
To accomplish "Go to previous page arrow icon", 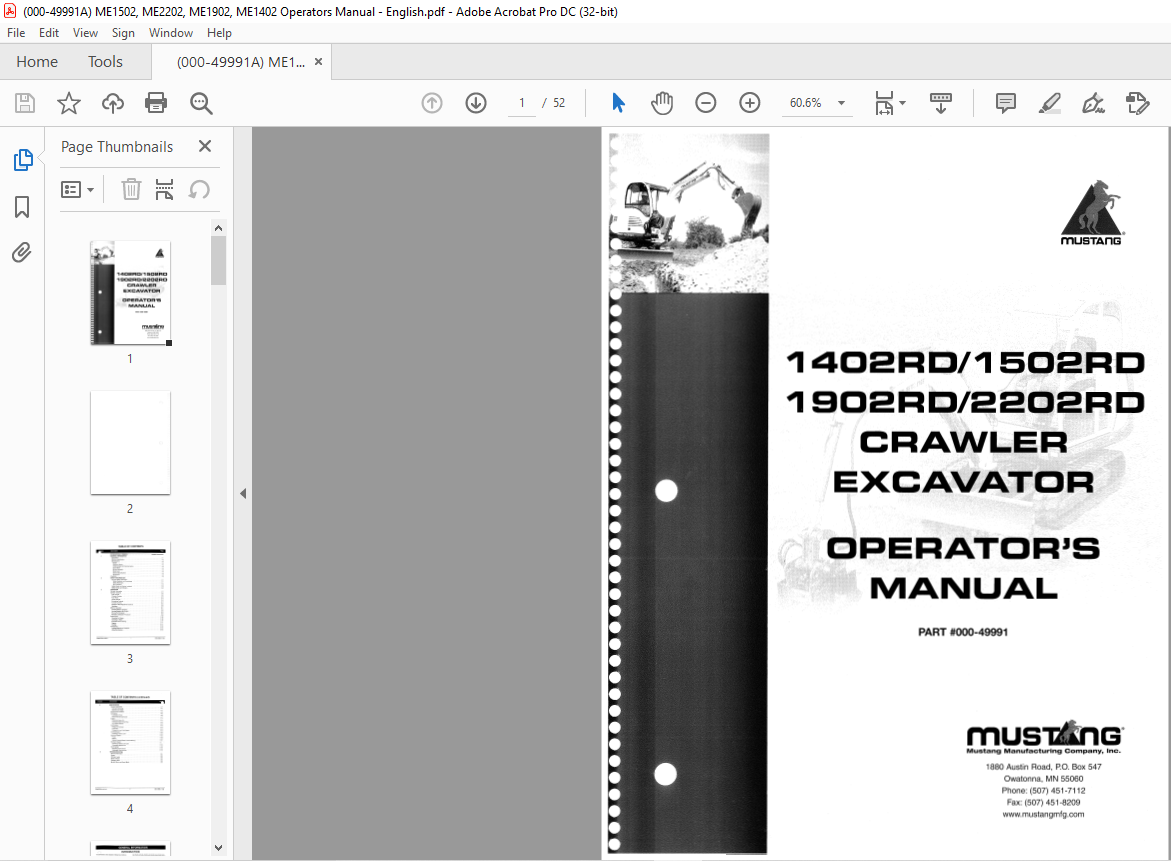I will (432, 103).
